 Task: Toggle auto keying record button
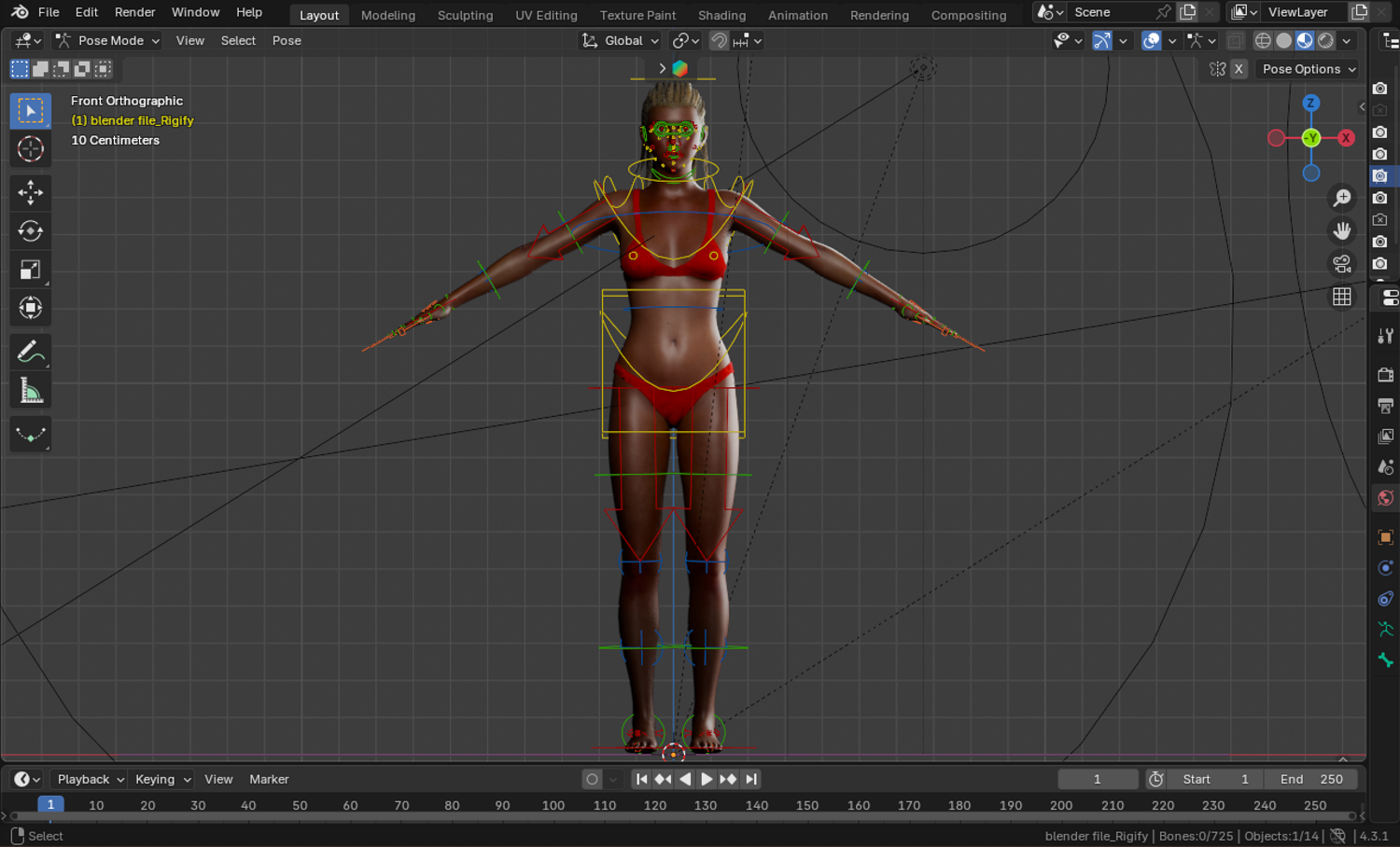pyautogui.click(x=592, y=779)
